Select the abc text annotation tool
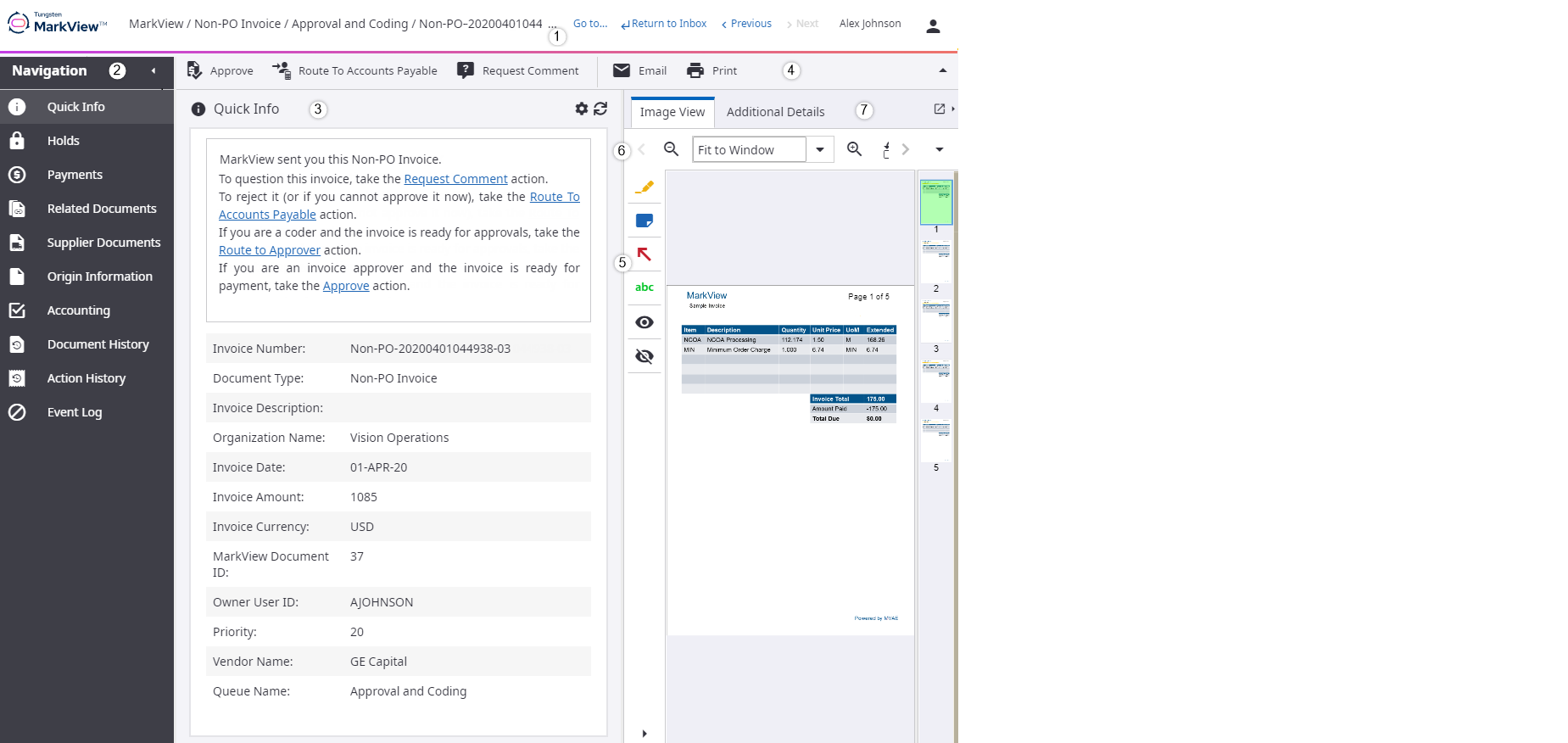Viewport: 1568px width, 743px height. click(x=644, y=288)
